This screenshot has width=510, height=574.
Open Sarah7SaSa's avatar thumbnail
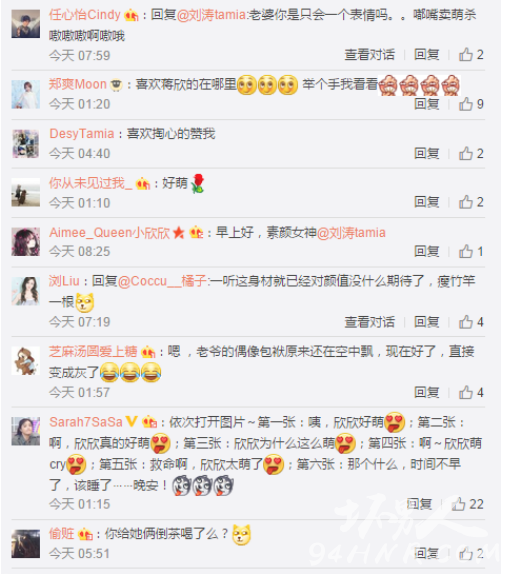26,431
